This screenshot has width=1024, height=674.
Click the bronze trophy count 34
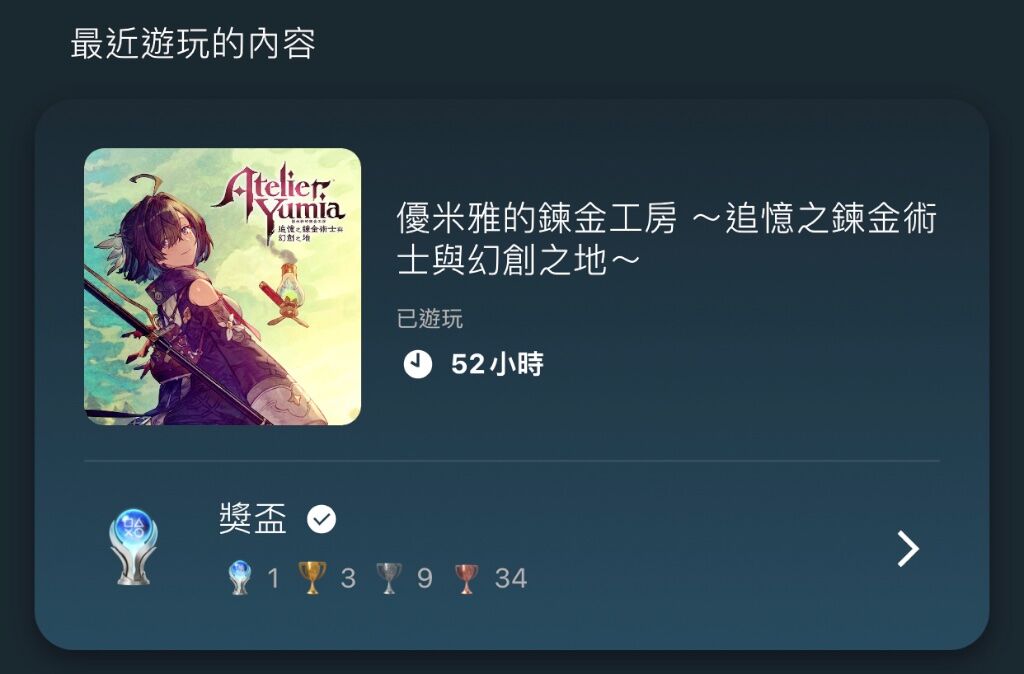(511, 578)
